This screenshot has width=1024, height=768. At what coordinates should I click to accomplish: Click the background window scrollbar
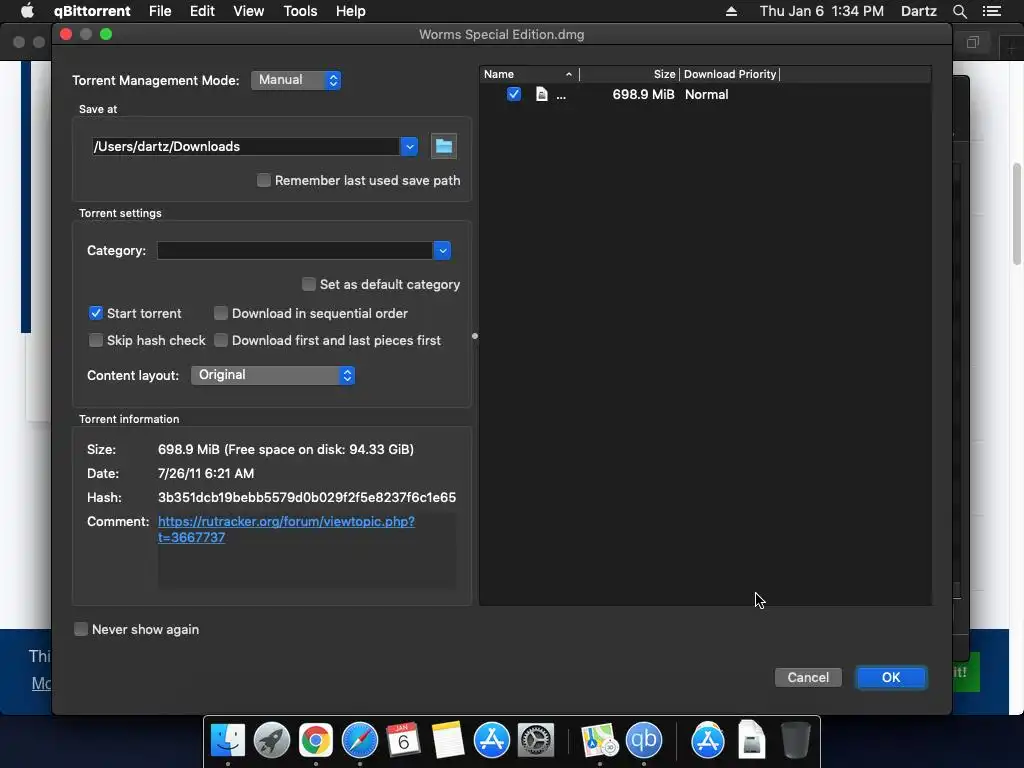[x=1017, y=214]
